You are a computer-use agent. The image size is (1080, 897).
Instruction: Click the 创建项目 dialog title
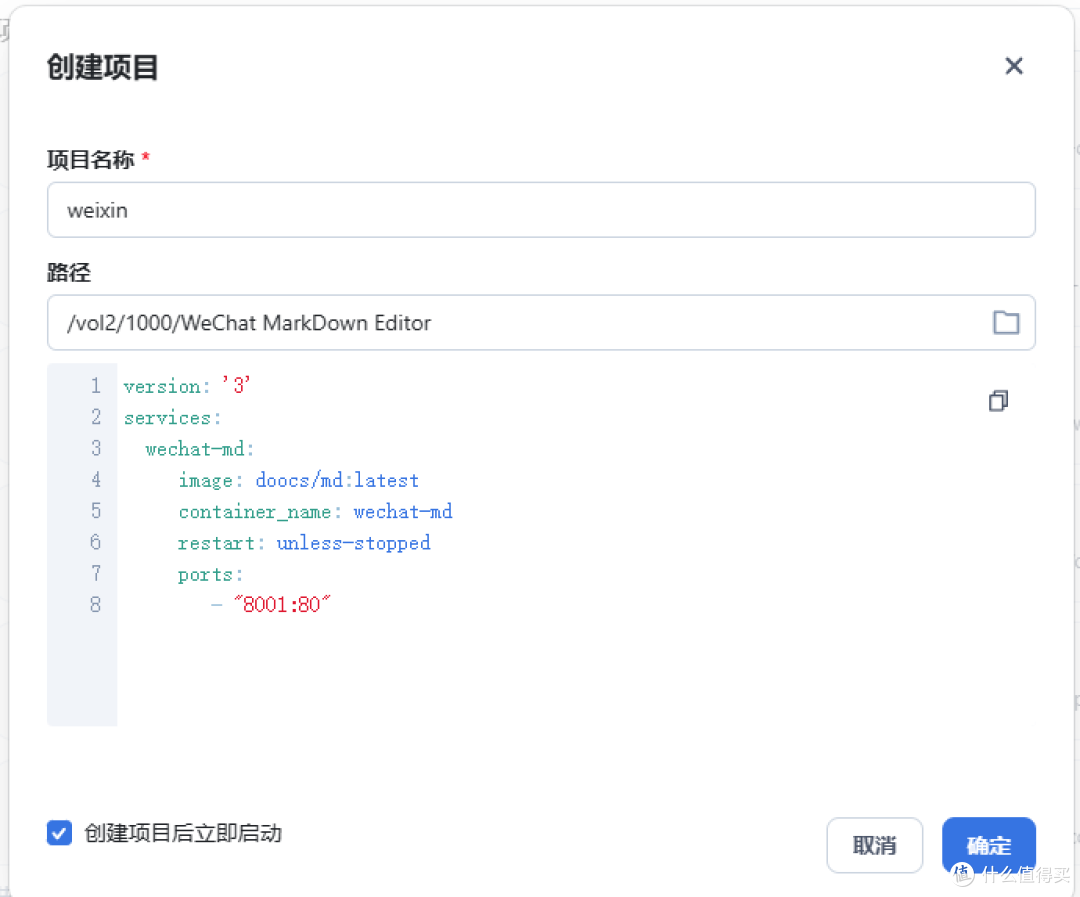pyautogui.click(x=103, y=68)
